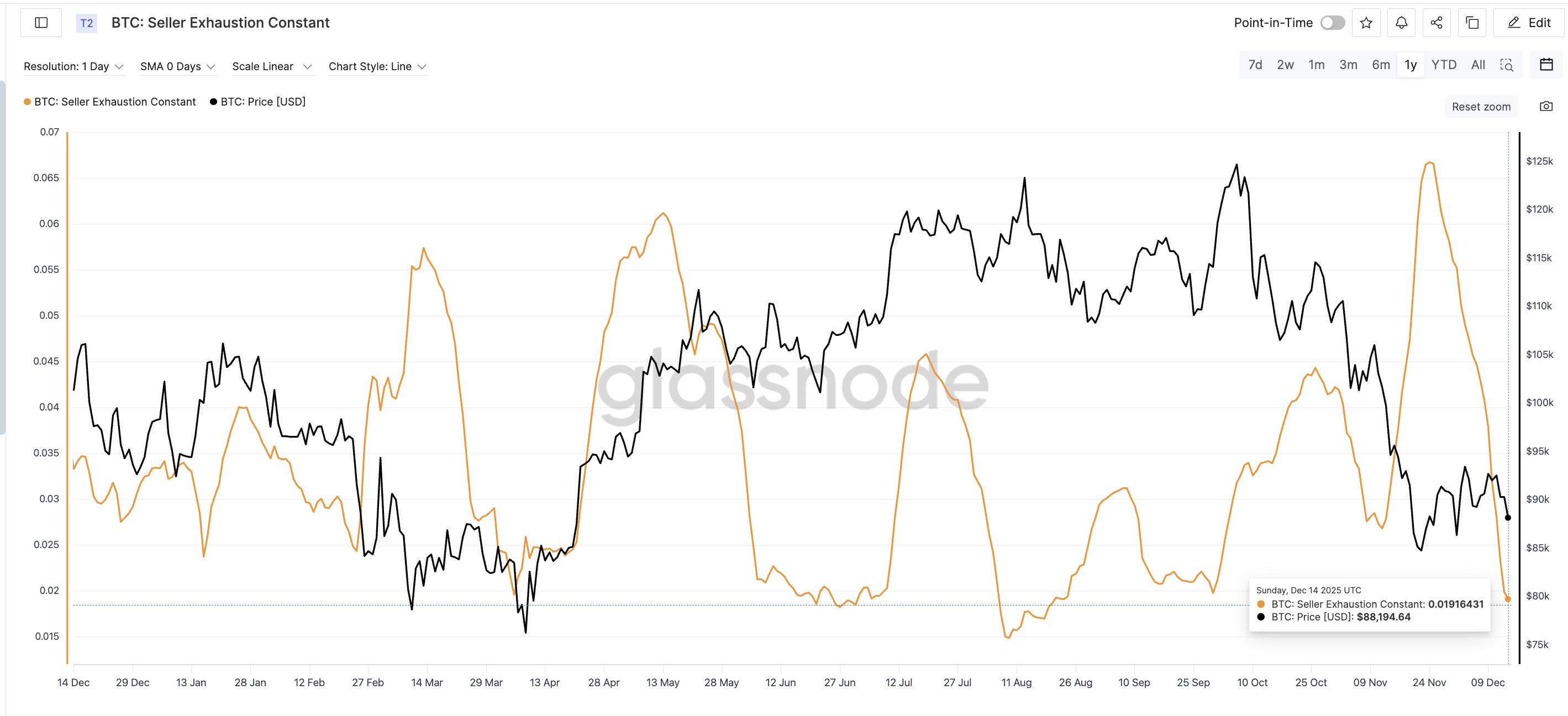This screenshot has height=716, width=1568.
Task: Click the camera screenshot icon
Action: tap(1546, 106)
